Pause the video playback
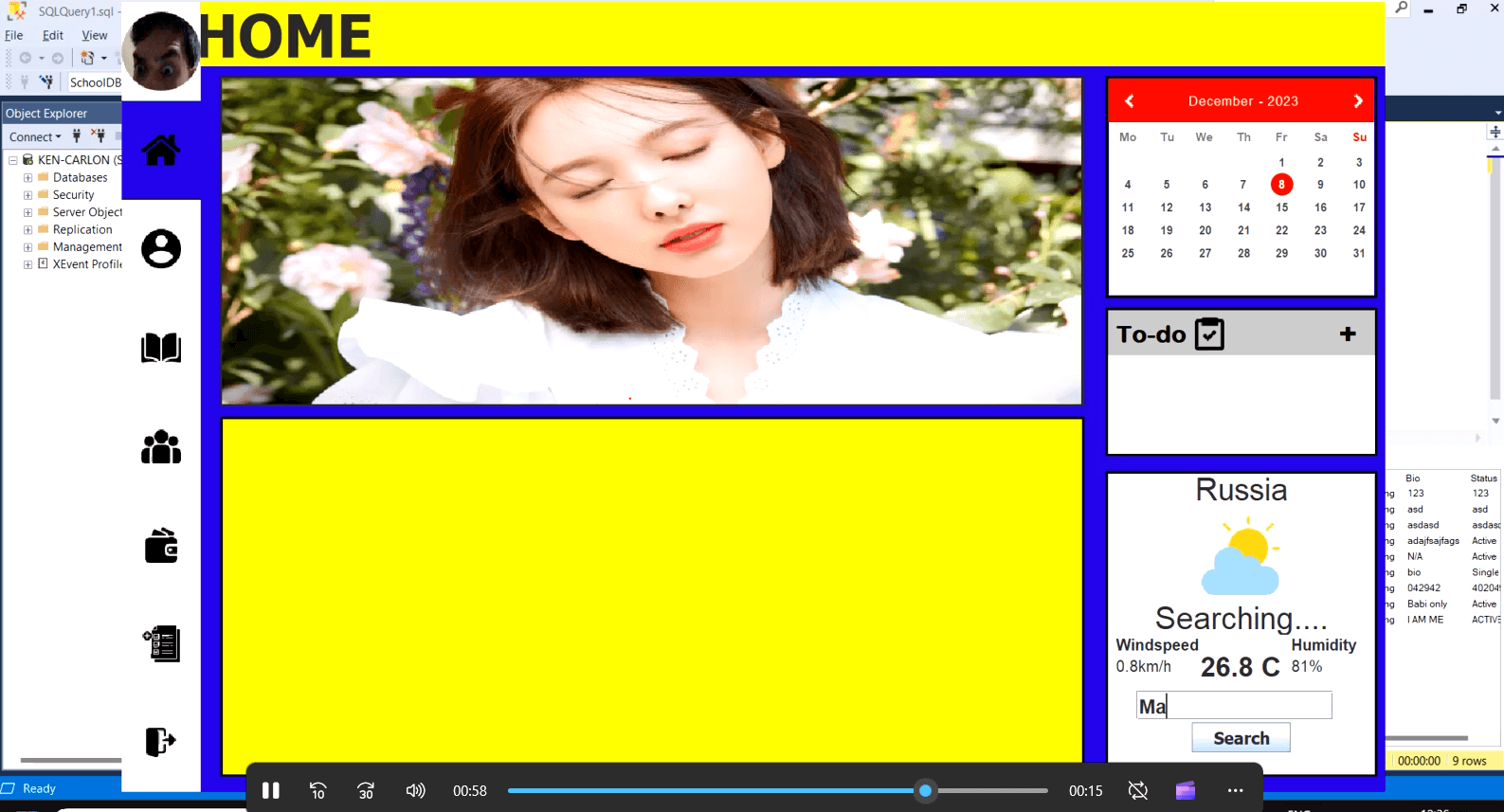Image resolution: width=1504 pixels, height=812 pixels. (x=271, y=790)
